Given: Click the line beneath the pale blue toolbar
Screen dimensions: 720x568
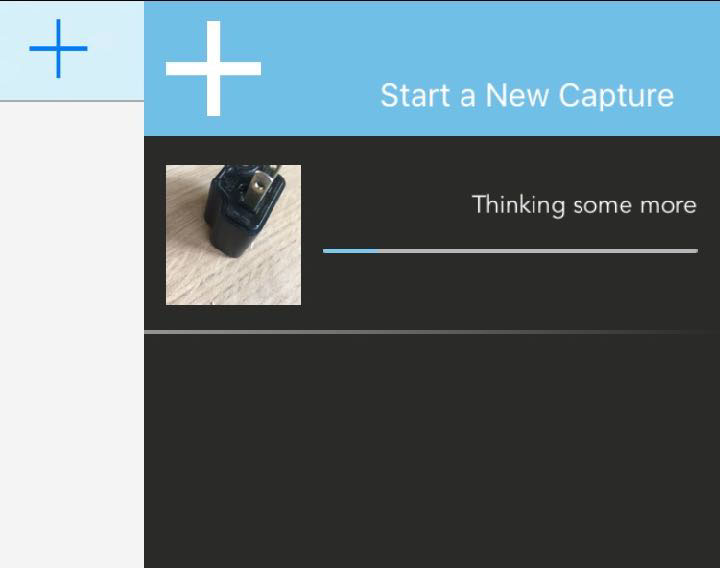Looking at the screenshot, I should pyautogui.click(x=72, y=101).
